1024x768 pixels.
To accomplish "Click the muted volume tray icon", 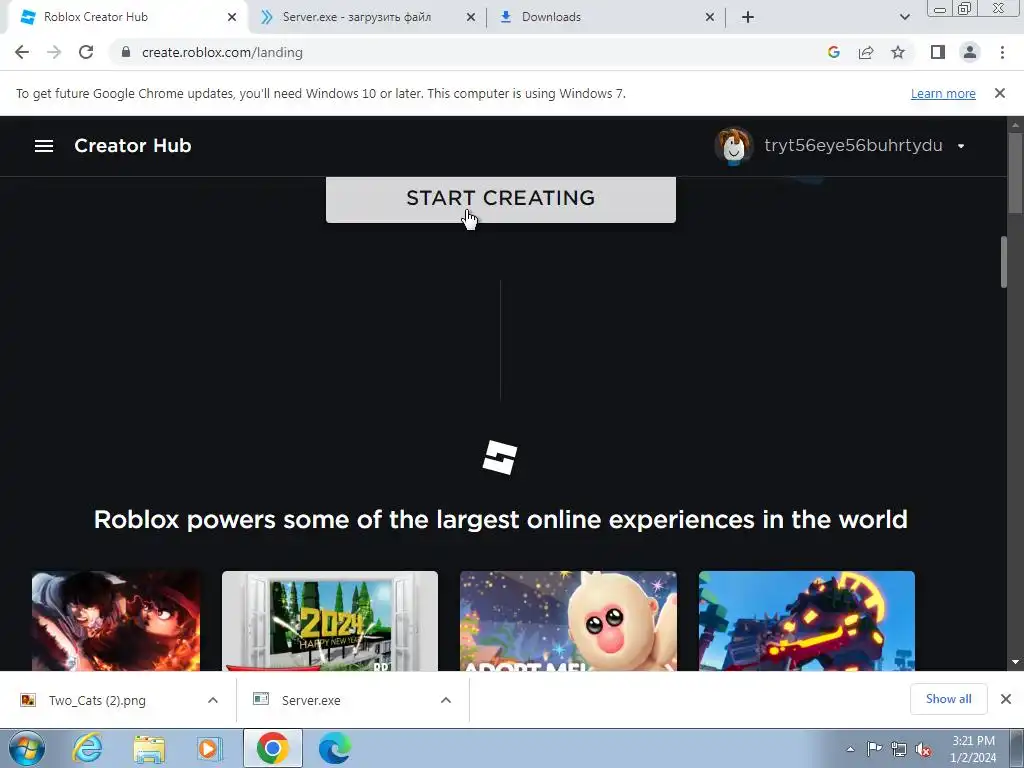I will 923,749.
